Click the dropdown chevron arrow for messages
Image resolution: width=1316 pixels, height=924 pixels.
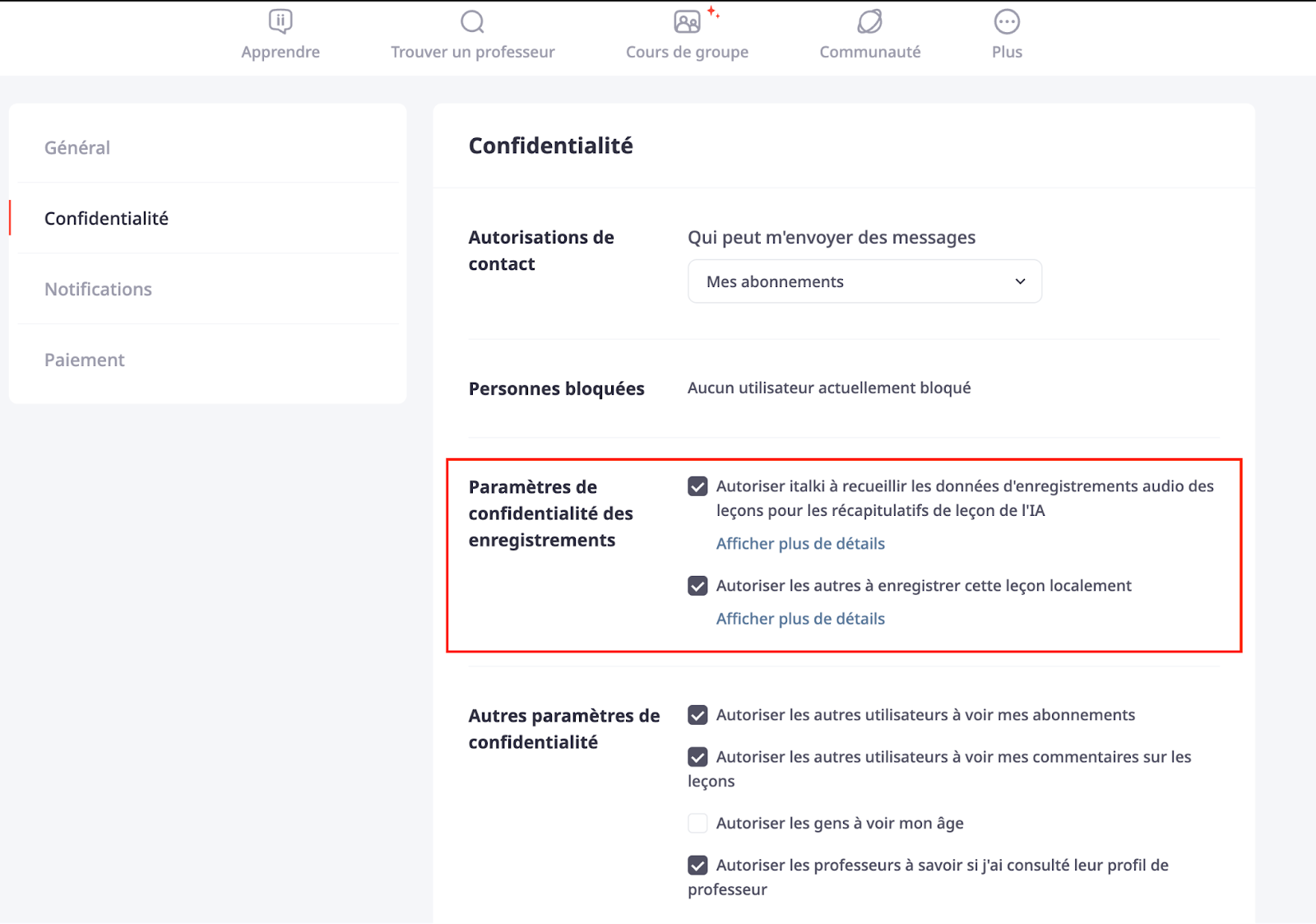click(1020, 281)
